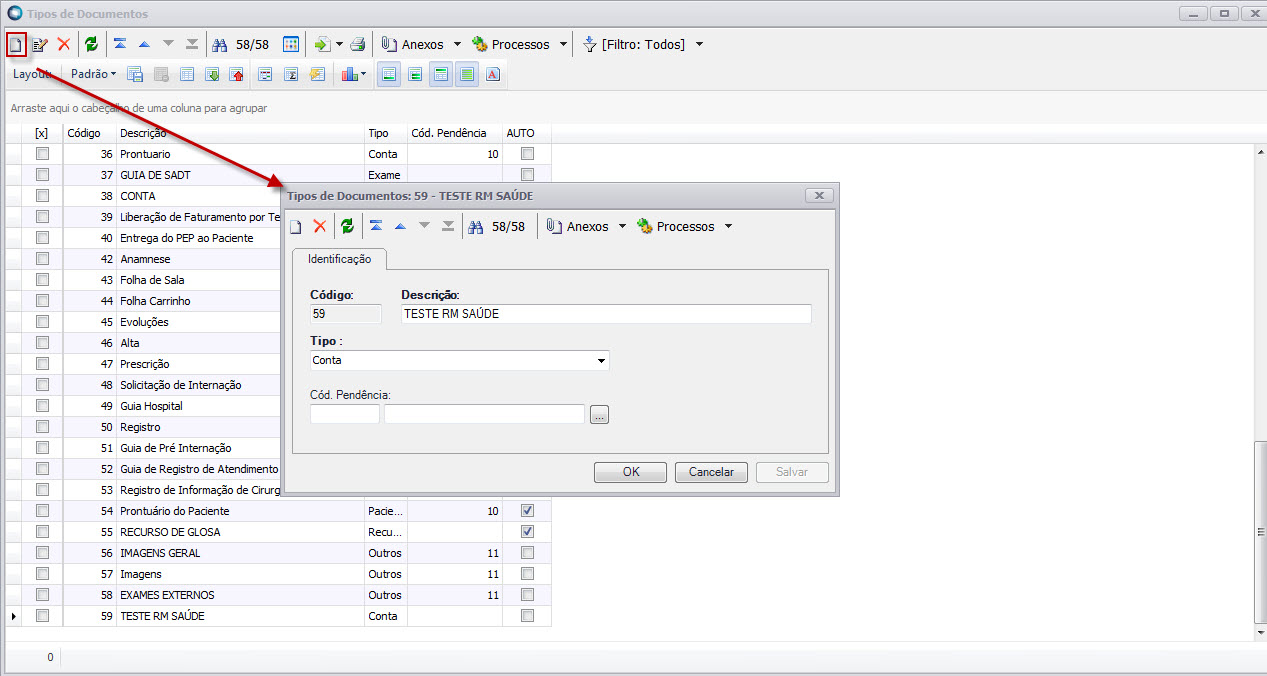Select the Identificação tab
1267x676 pixels.
tap(340, 259)
